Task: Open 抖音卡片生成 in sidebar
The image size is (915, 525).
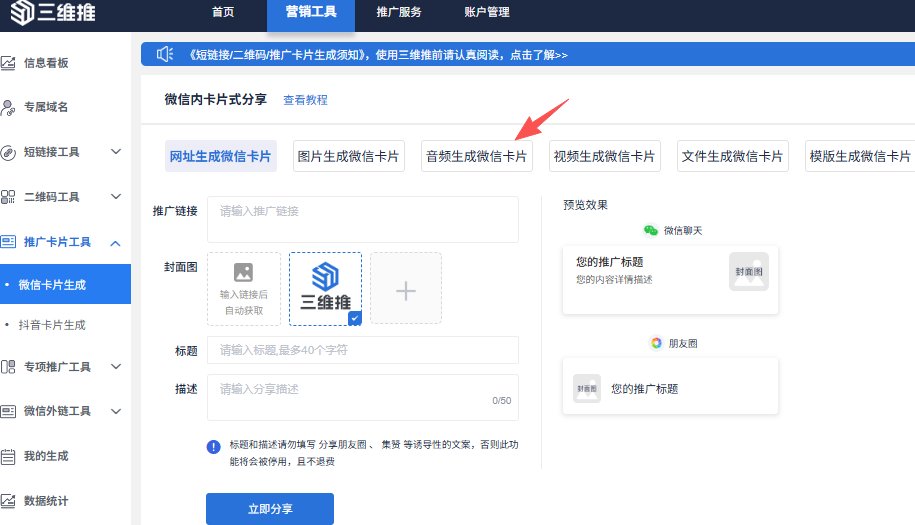Action: (x=52, y=325)
